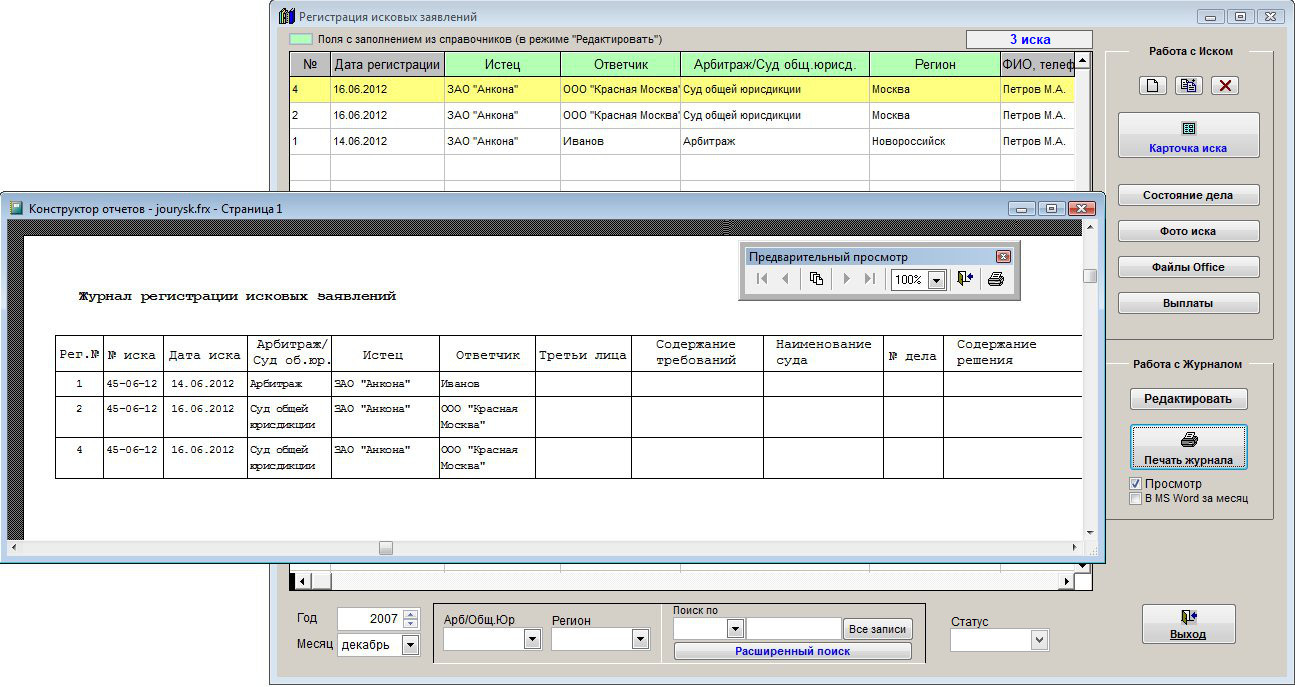
Task: Open the Регион filter dropdown
Action: [x=640, y=640]
